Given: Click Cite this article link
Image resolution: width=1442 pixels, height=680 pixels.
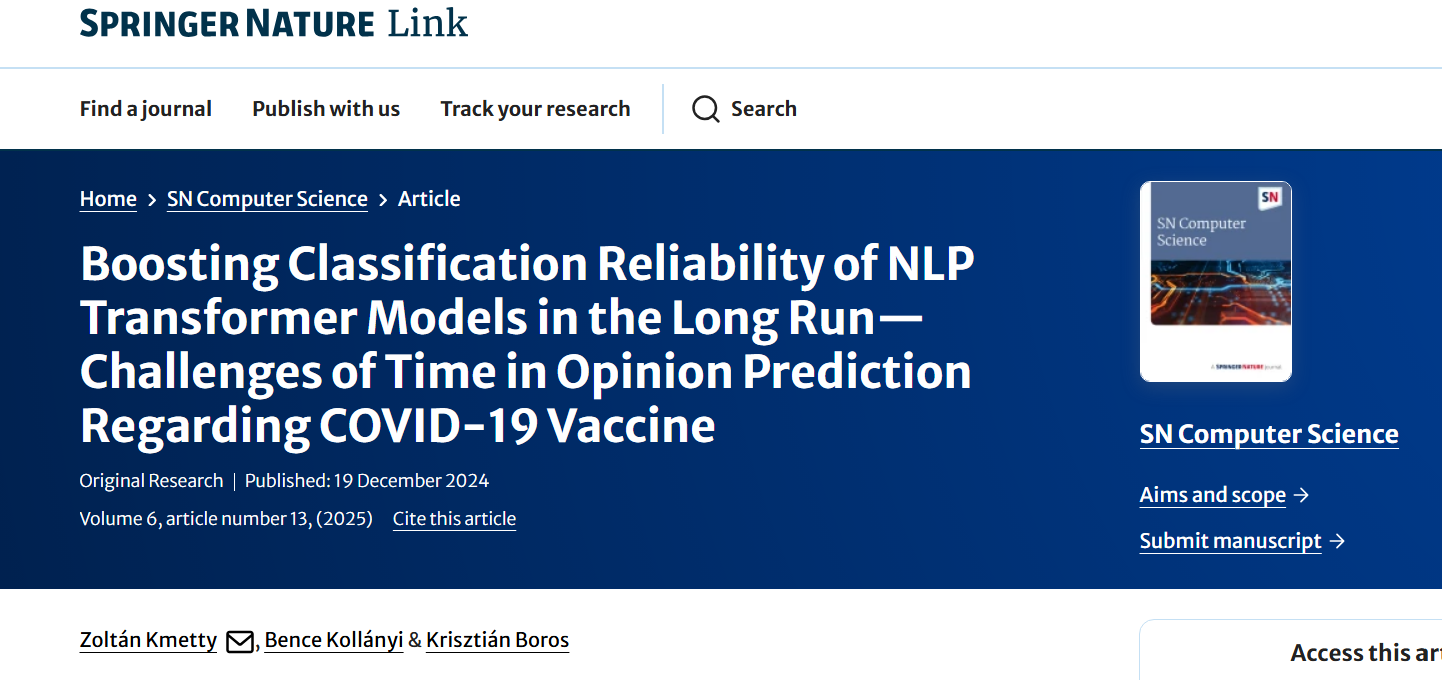Looking at the screenshot, I should 454,519.
